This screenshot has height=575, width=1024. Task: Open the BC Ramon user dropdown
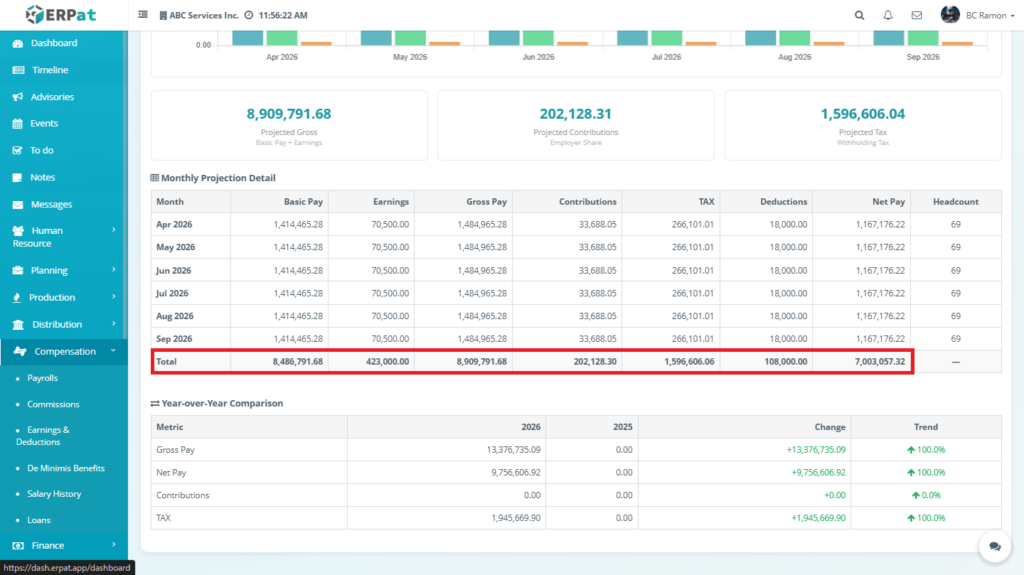point(977,15)
